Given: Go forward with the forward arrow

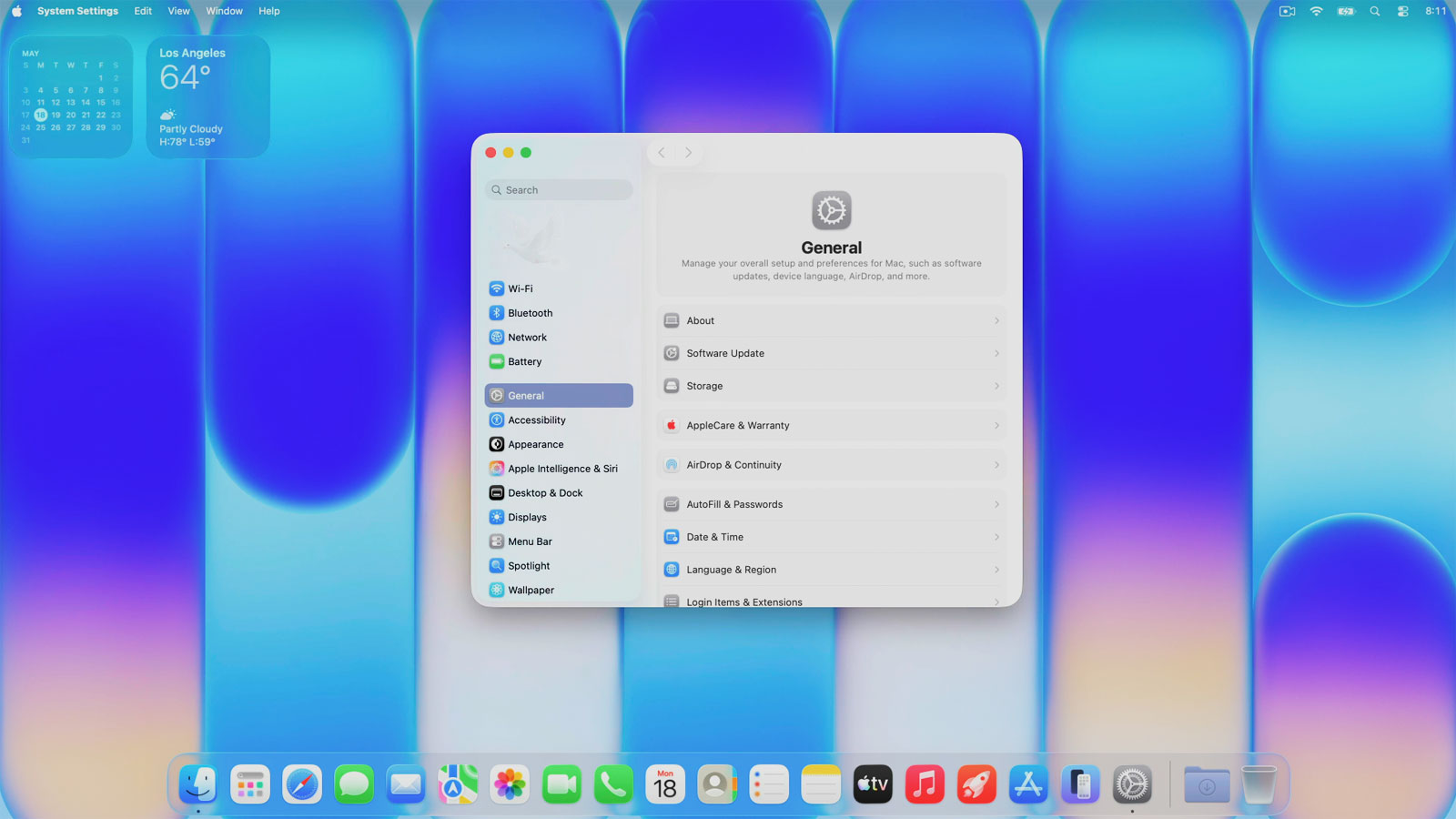Looking at the screenshot, I should pyautogui.click(x=689, y=153).
